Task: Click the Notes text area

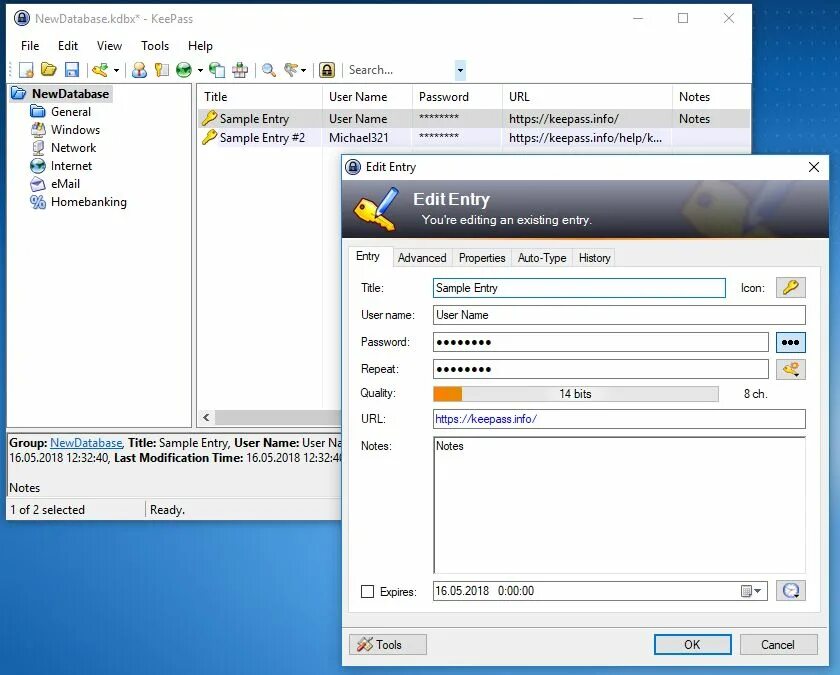Action: (x=619, y=505)
